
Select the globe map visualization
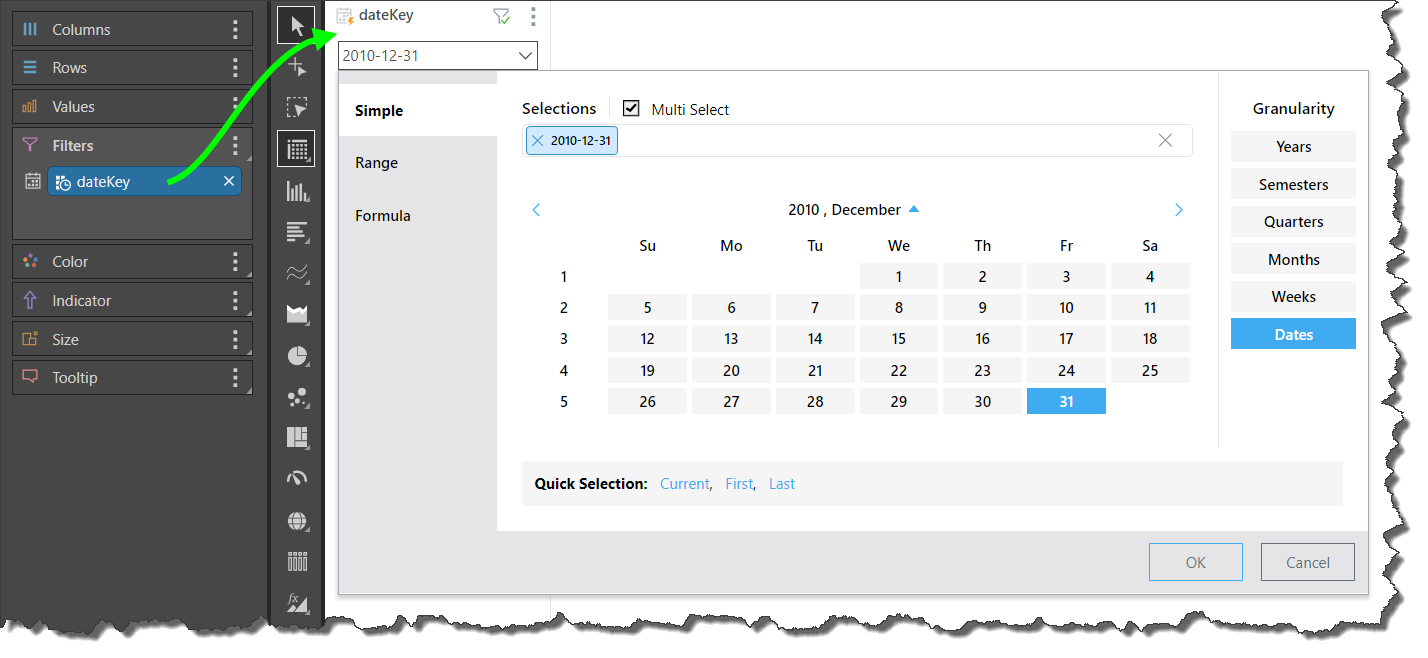pyautogui.click(x=297, y=520)
